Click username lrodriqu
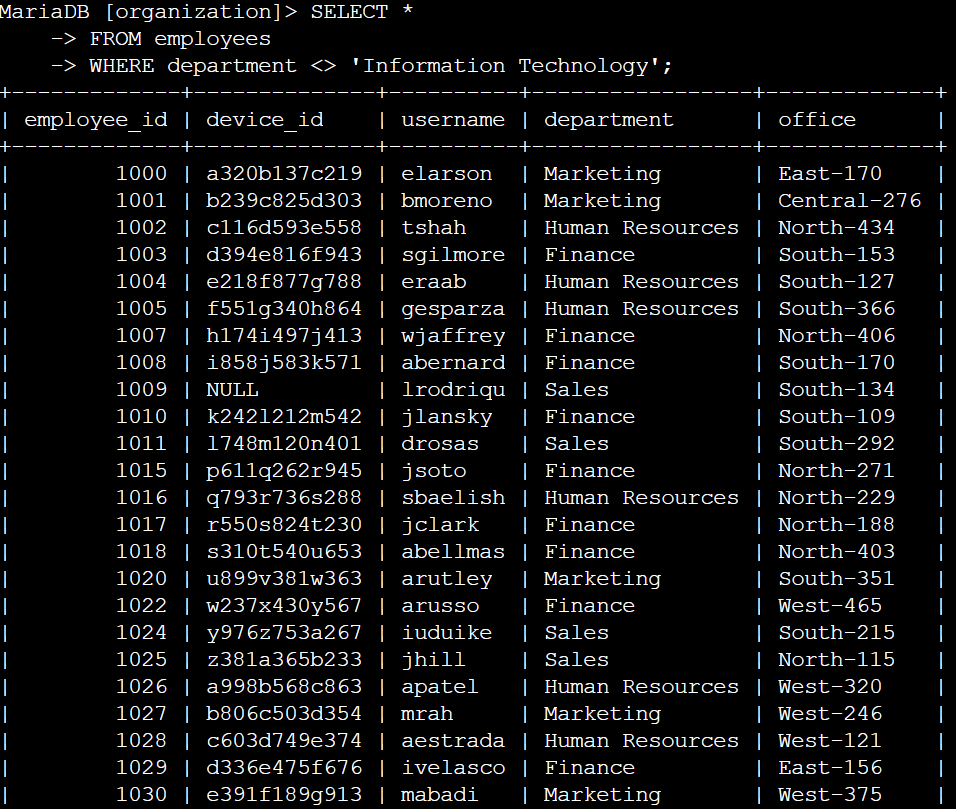The width and height of the screenshot is (956, 809). [x=453, y=390]
